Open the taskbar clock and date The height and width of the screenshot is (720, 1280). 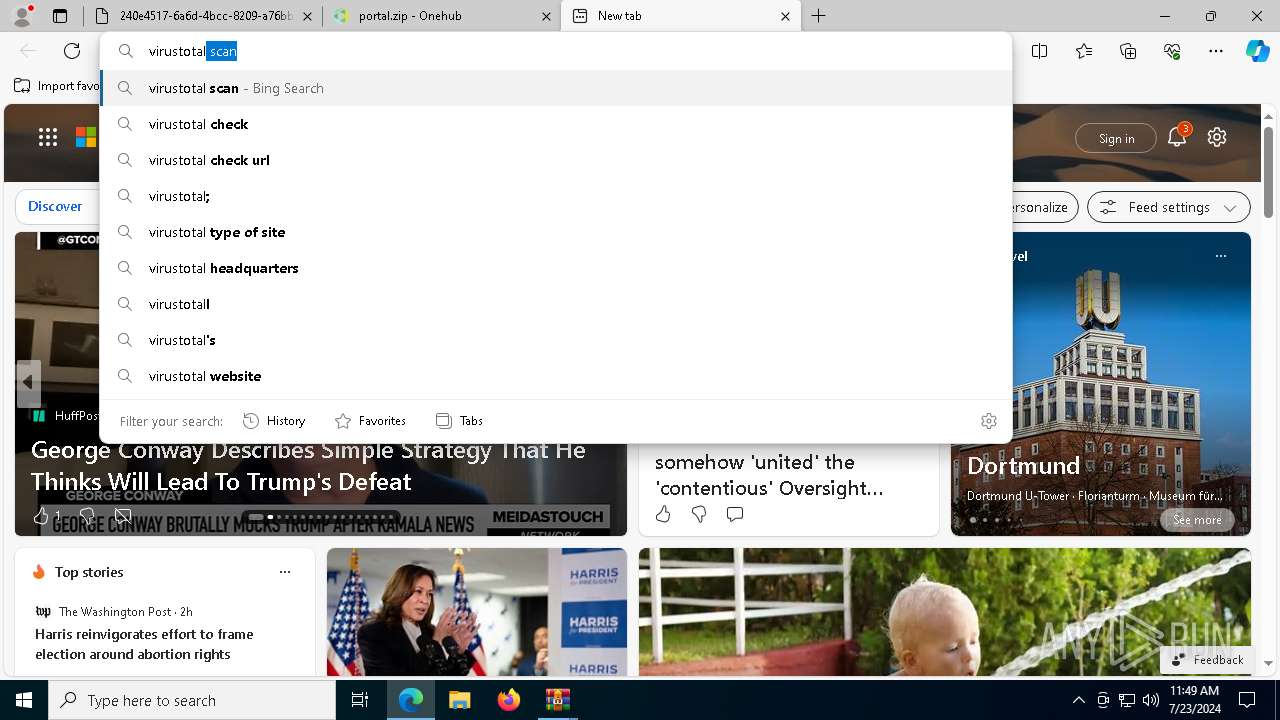tap(1194, 700)
